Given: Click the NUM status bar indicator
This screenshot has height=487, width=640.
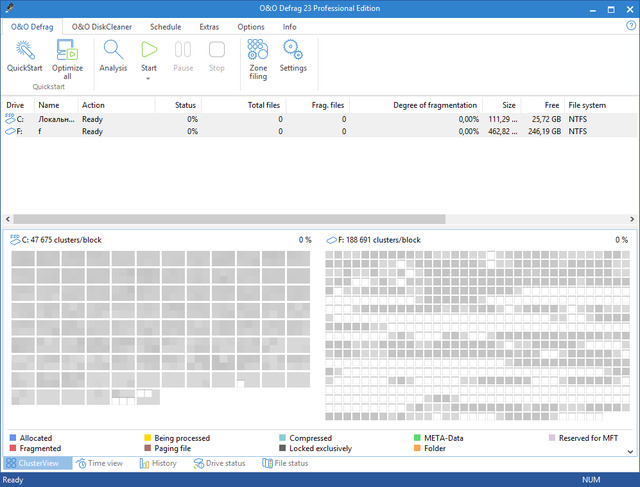Looking at the screenshot, I should tap(591, 480).
